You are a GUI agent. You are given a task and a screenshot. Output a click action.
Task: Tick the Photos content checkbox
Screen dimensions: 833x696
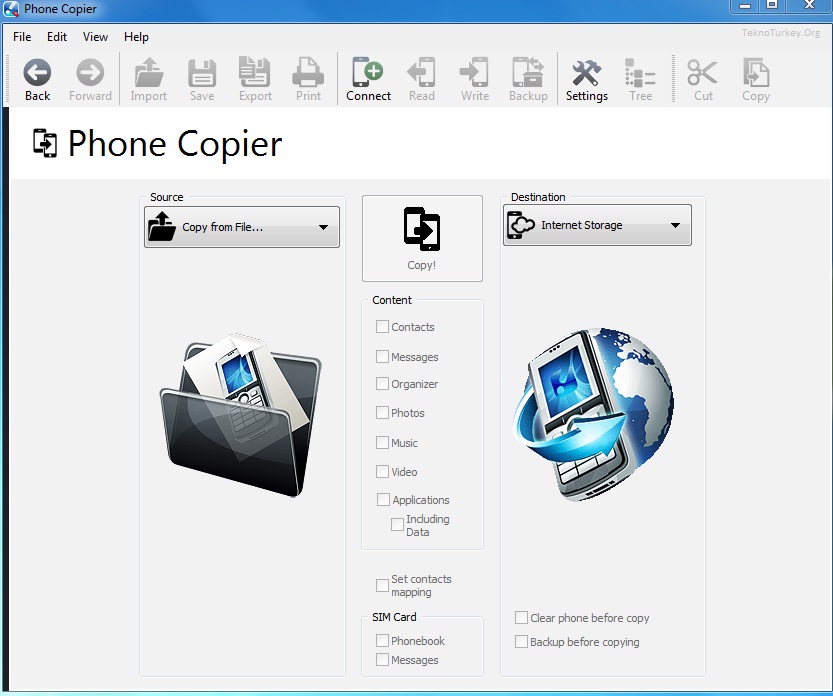tap(383, 412)
